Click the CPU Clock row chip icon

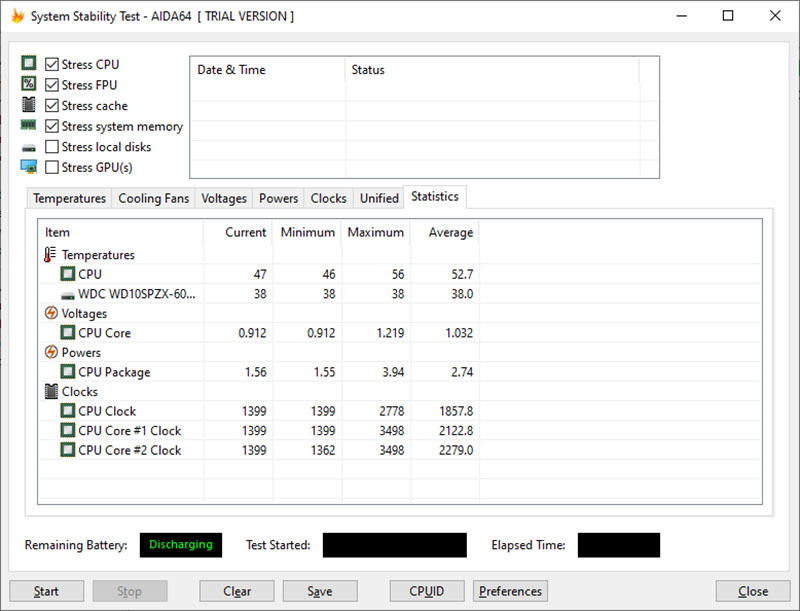coord(68,411)
